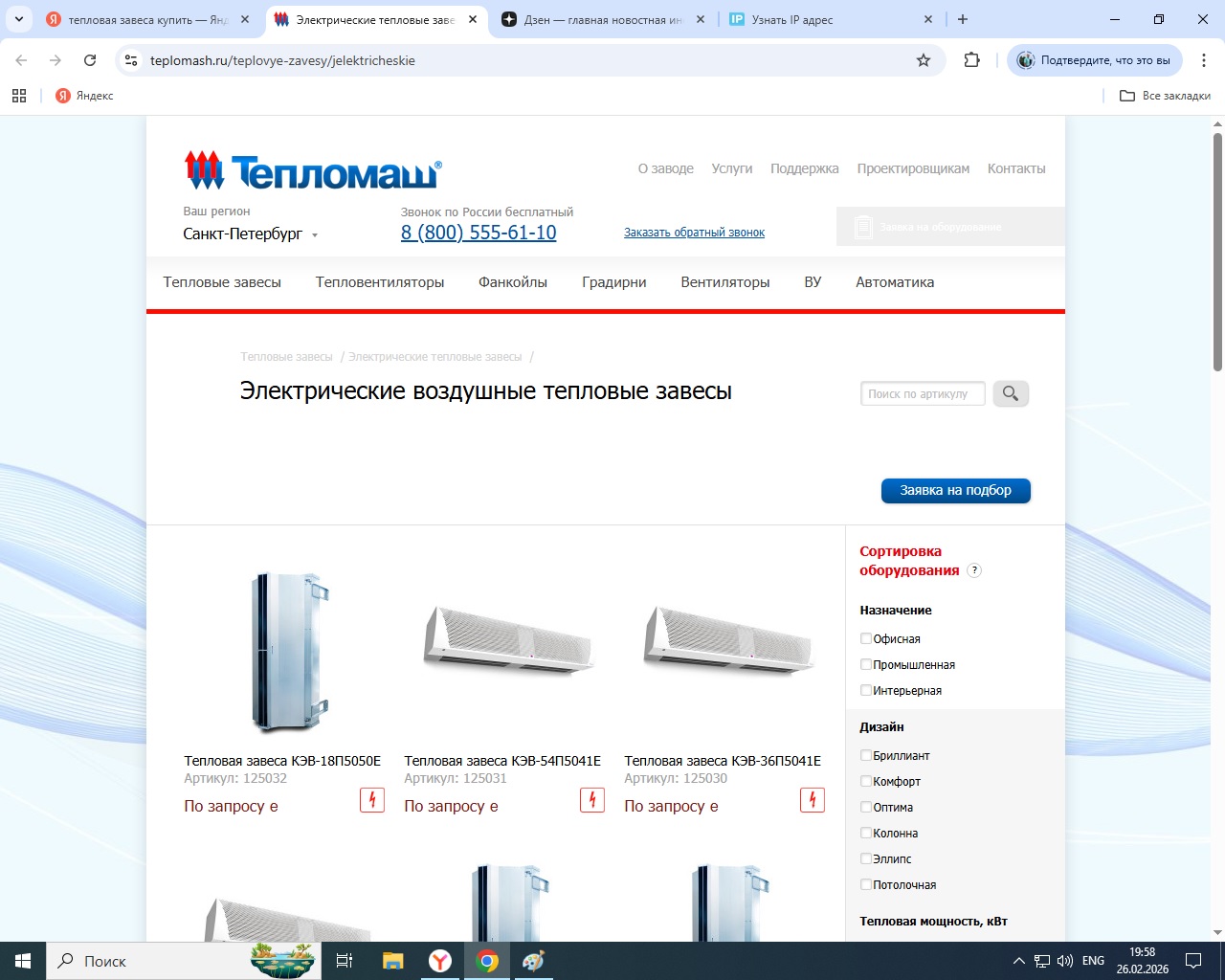Close the 'Узнать IP адрес' tab
Viewport: 1225px width, 980px height.
coord(928,19)
